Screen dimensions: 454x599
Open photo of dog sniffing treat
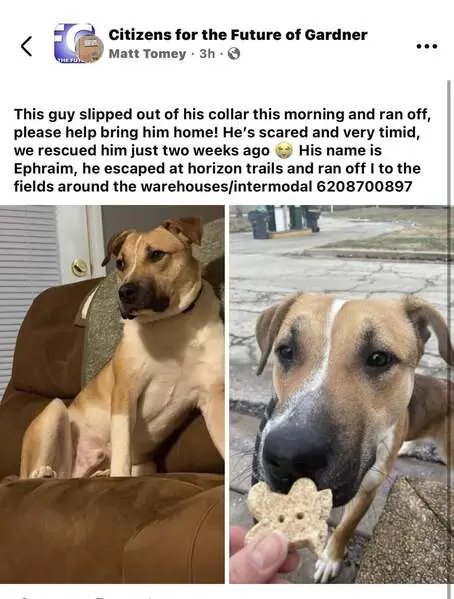click(342, 394)
